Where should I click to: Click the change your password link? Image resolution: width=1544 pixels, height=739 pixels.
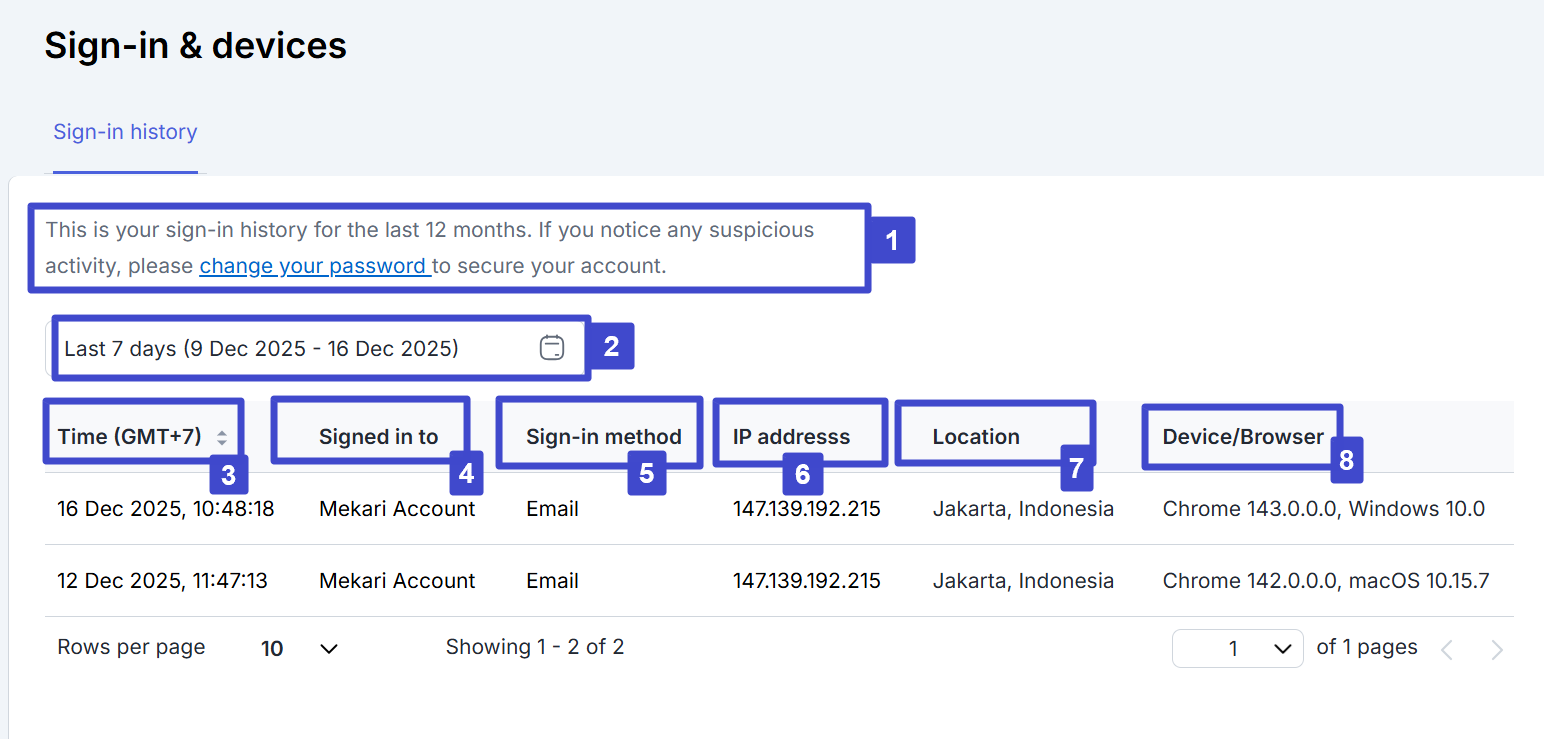[314, 266]
